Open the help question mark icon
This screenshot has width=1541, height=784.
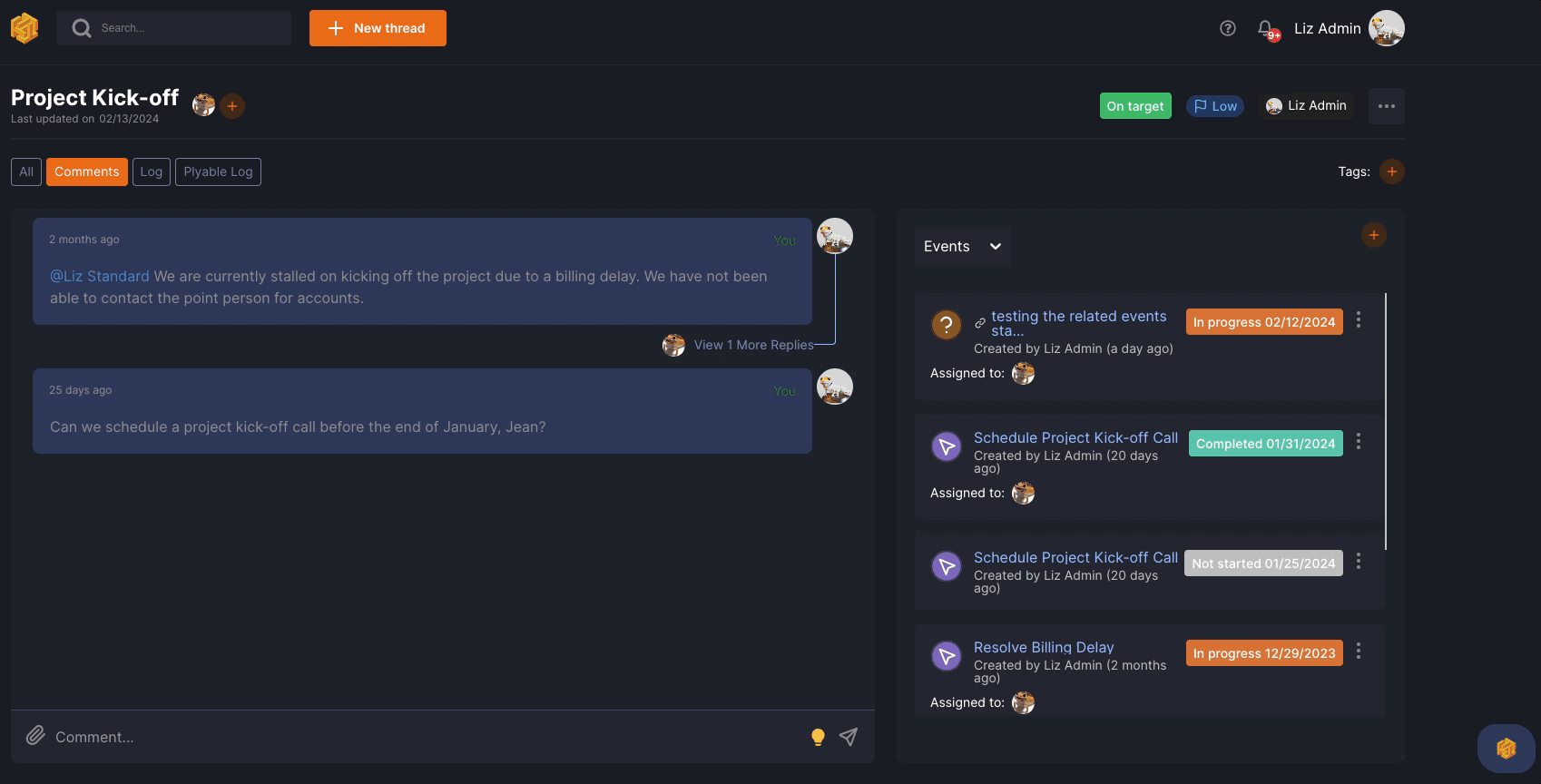pyautogui.click(x=1228, y=28)
